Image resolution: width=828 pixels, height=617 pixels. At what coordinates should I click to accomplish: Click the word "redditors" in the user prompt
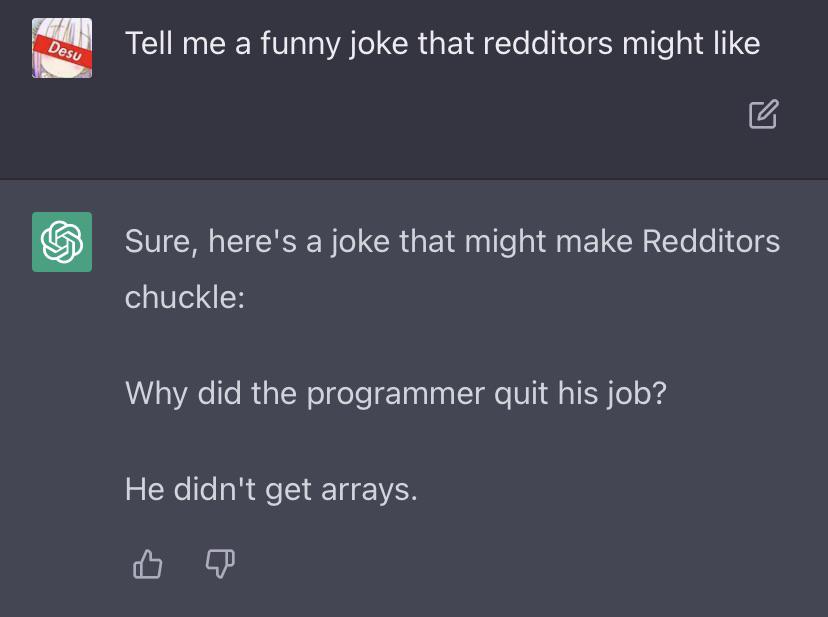point(548,43)
